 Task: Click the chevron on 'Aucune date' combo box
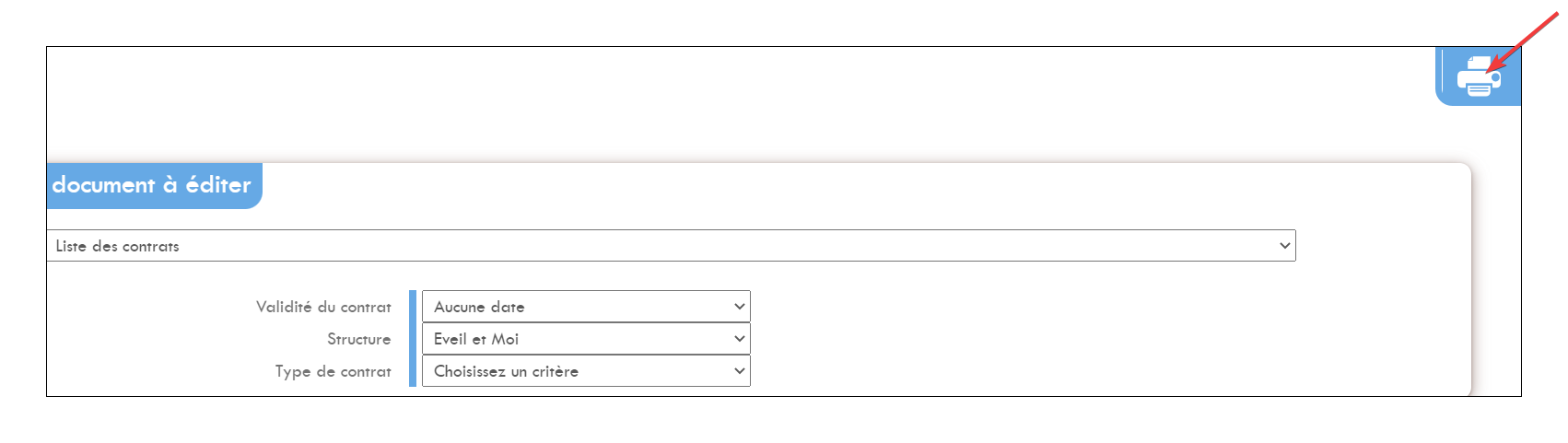(x=739, y=307)
